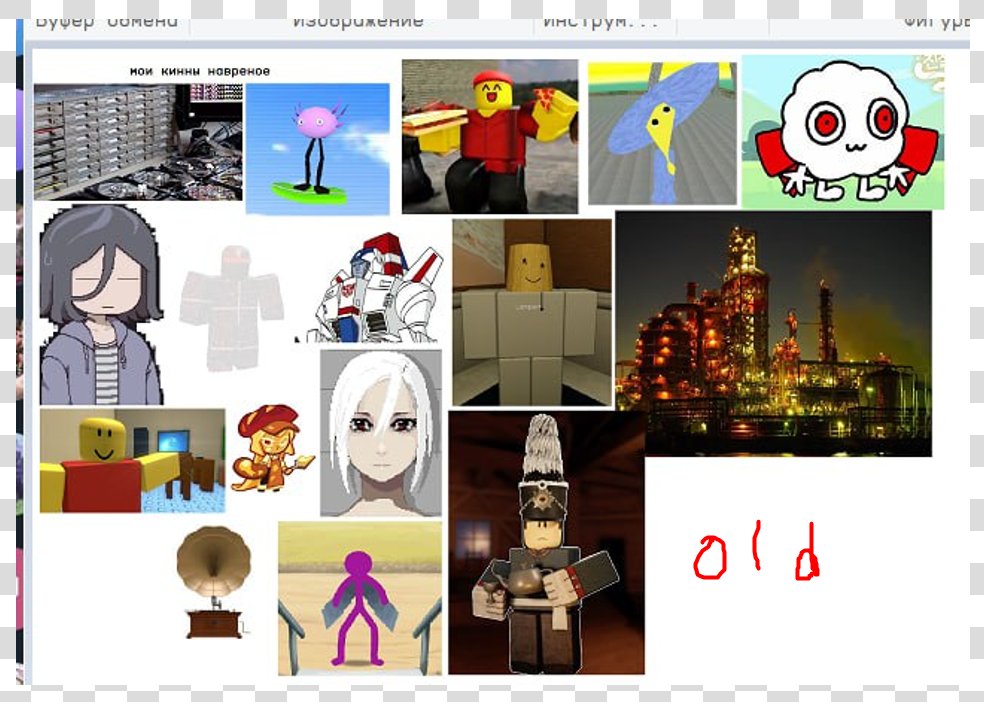Click the faded Roblox figure image
This screenshot has width=984, height=702.
pos(231,307)
